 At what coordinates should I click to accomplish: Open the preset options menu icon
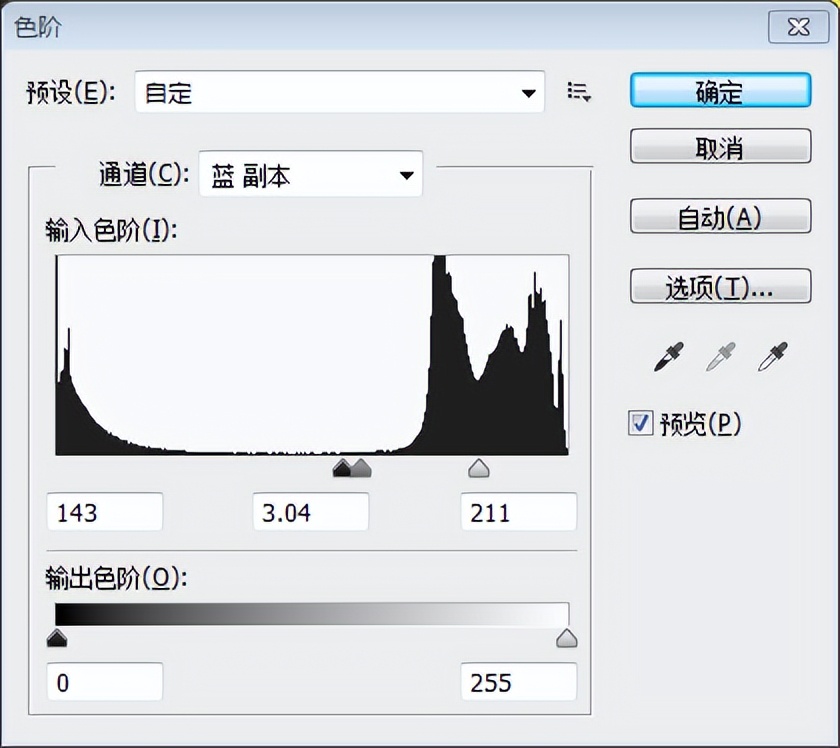pyautogui.click(x=579, y=92)
